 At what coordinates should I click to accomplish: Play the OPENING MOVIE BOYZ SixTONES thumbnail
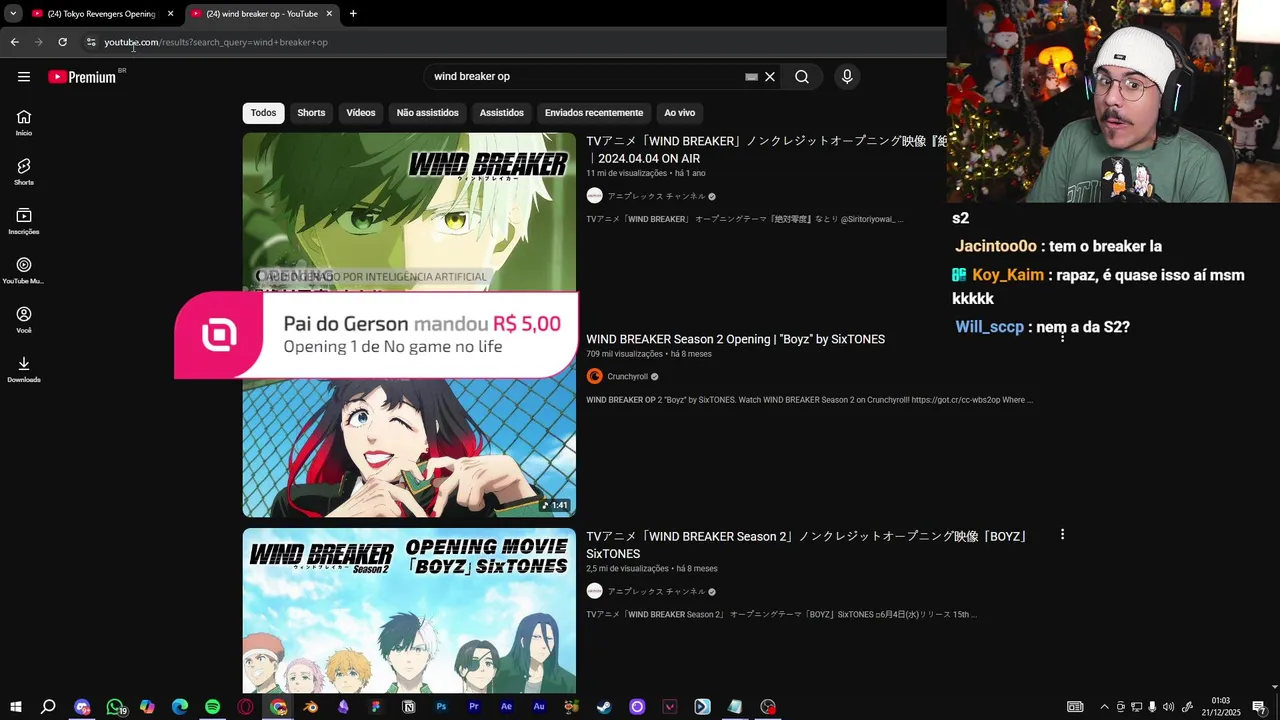click(x=409, y=610)
